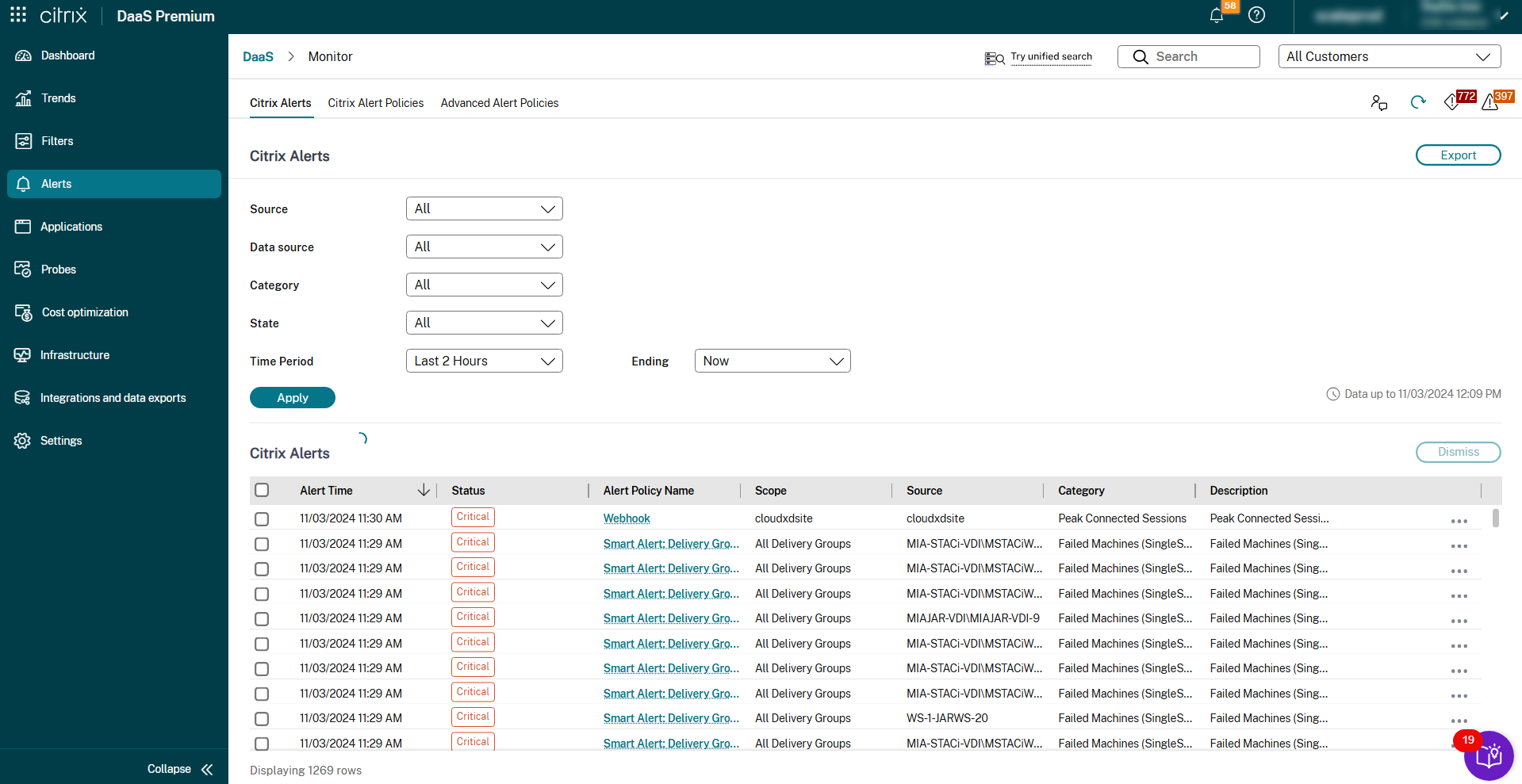The width and height of the screenshot is (1522, 784).
Task: Check the Webhook alert row checkbox
Action: [262, 518]
